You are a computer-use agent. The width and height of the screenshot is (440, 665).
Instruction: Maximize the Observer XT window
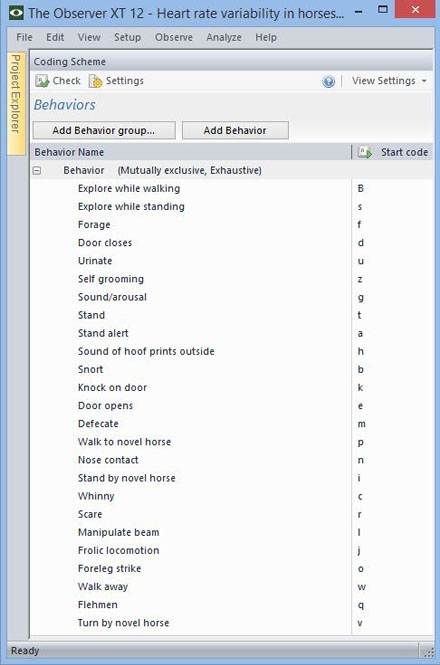click(383, 9)
